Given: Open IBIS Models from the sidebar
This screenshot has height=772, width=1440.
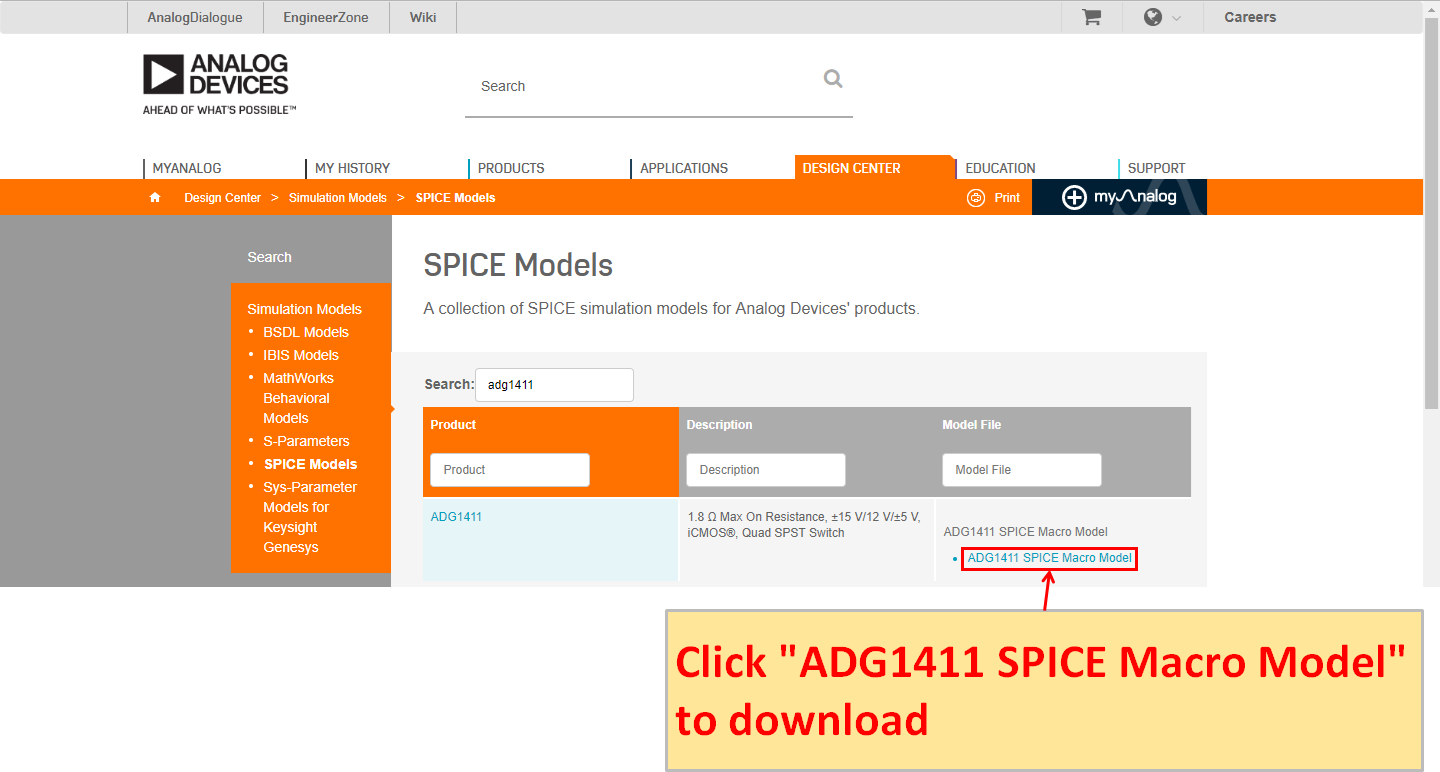Looking at the screenshot, I should 301,354.
